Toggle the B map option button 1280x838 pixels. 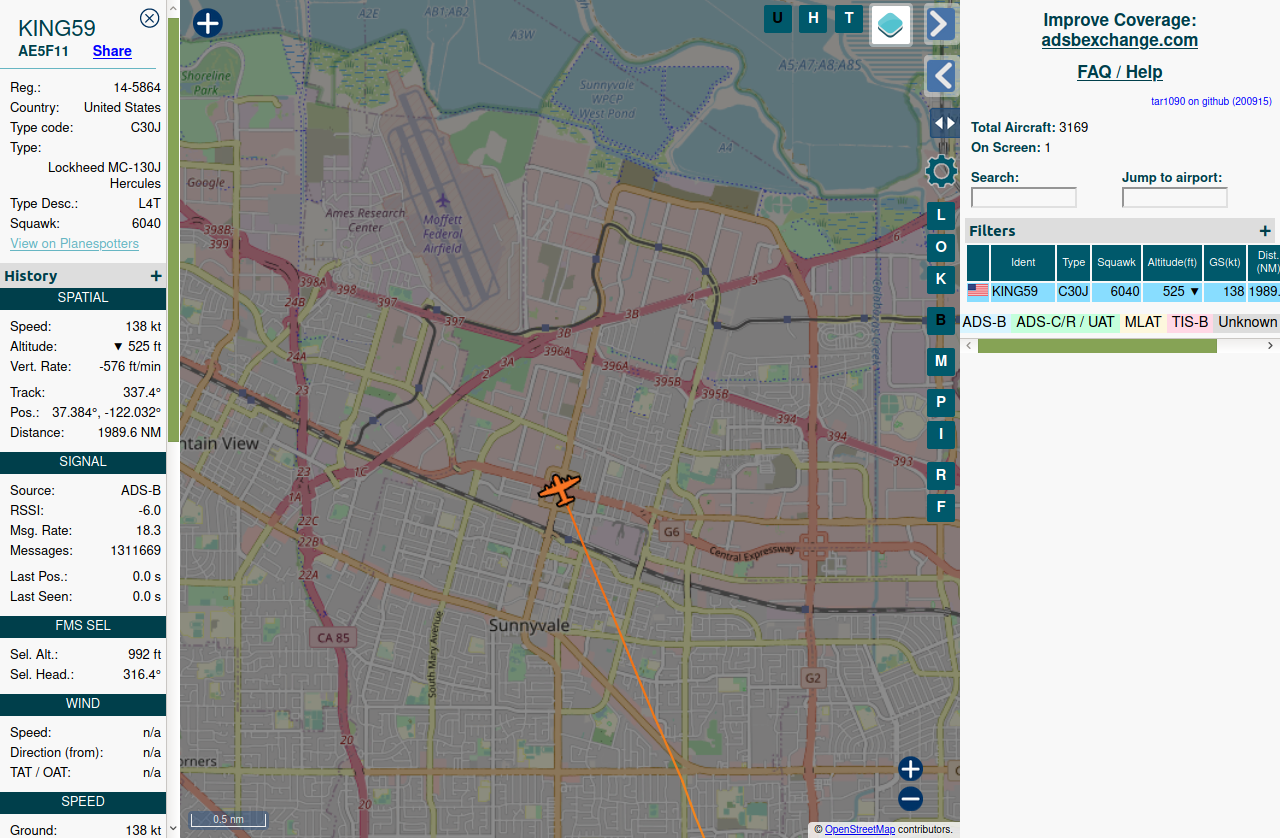click(941, 321)
